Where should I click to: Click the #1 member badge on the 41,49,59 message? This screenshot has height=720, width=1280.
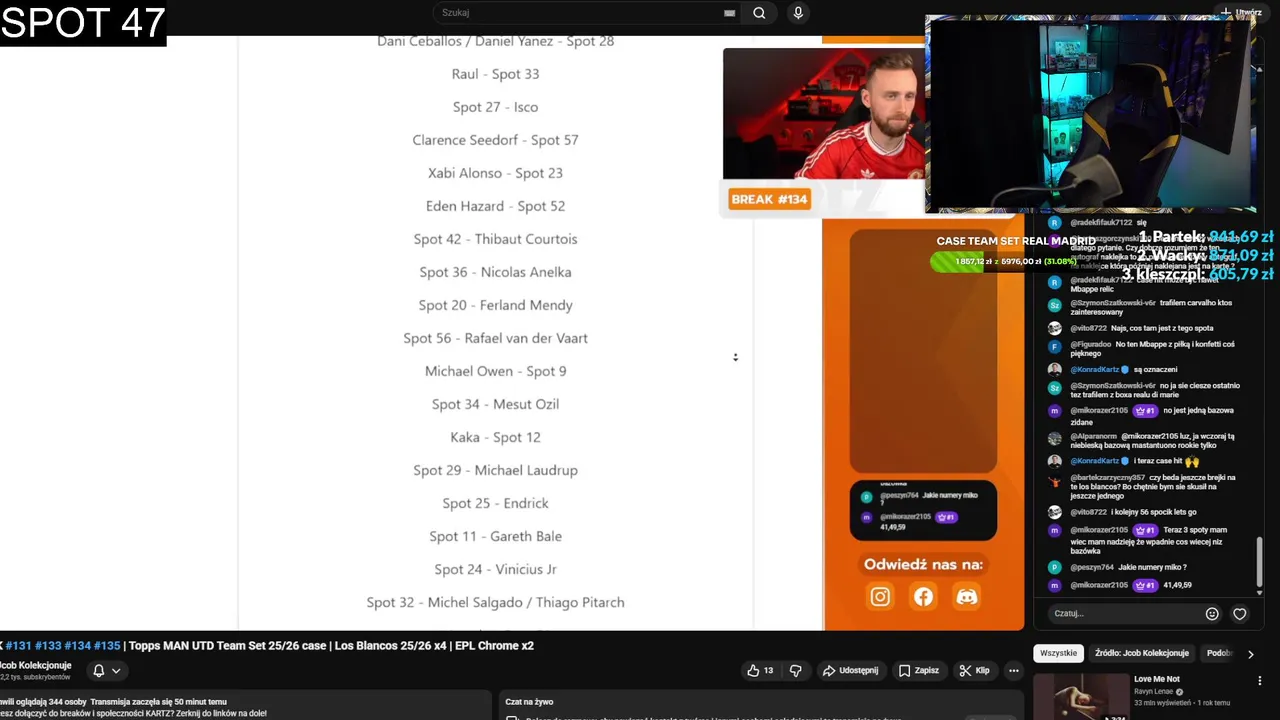(x=1145, y=585)
